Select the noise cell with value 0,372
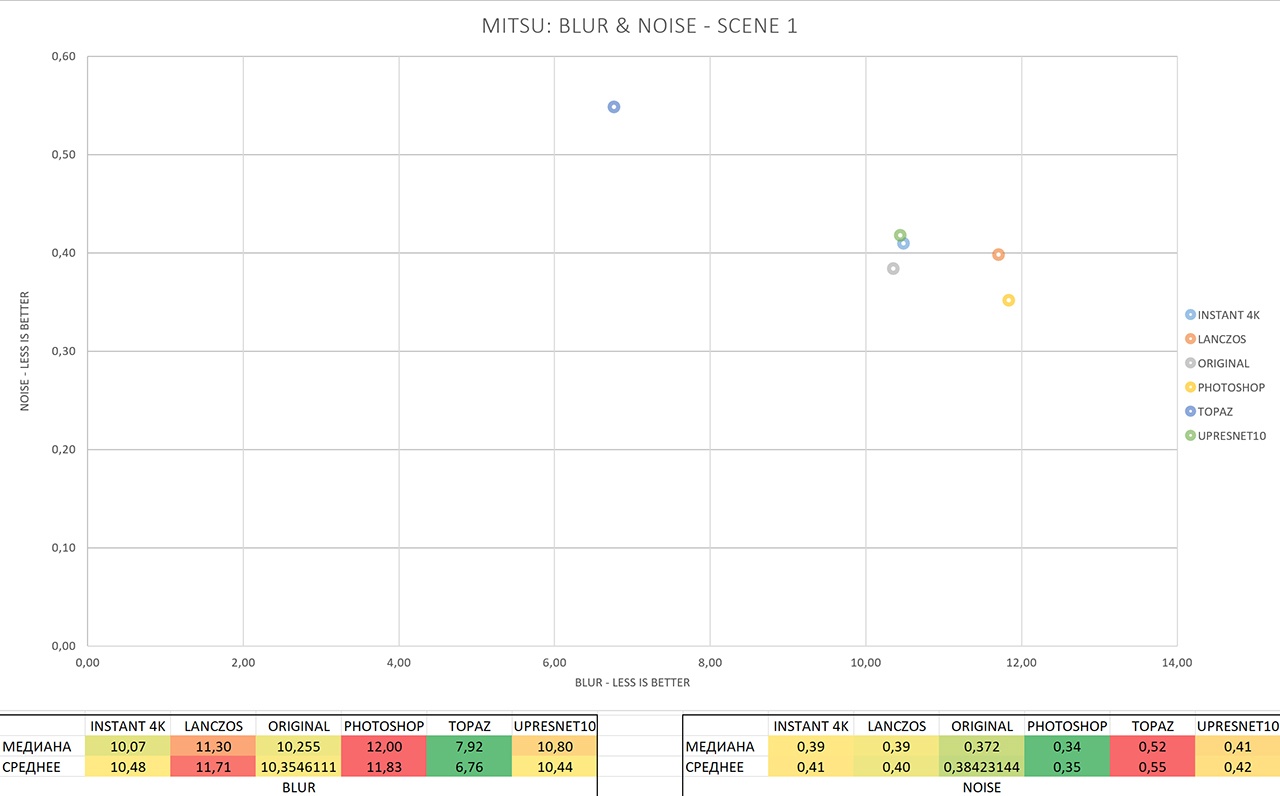The height and width of the screenshot is (796, 1280). coord(982,746)
